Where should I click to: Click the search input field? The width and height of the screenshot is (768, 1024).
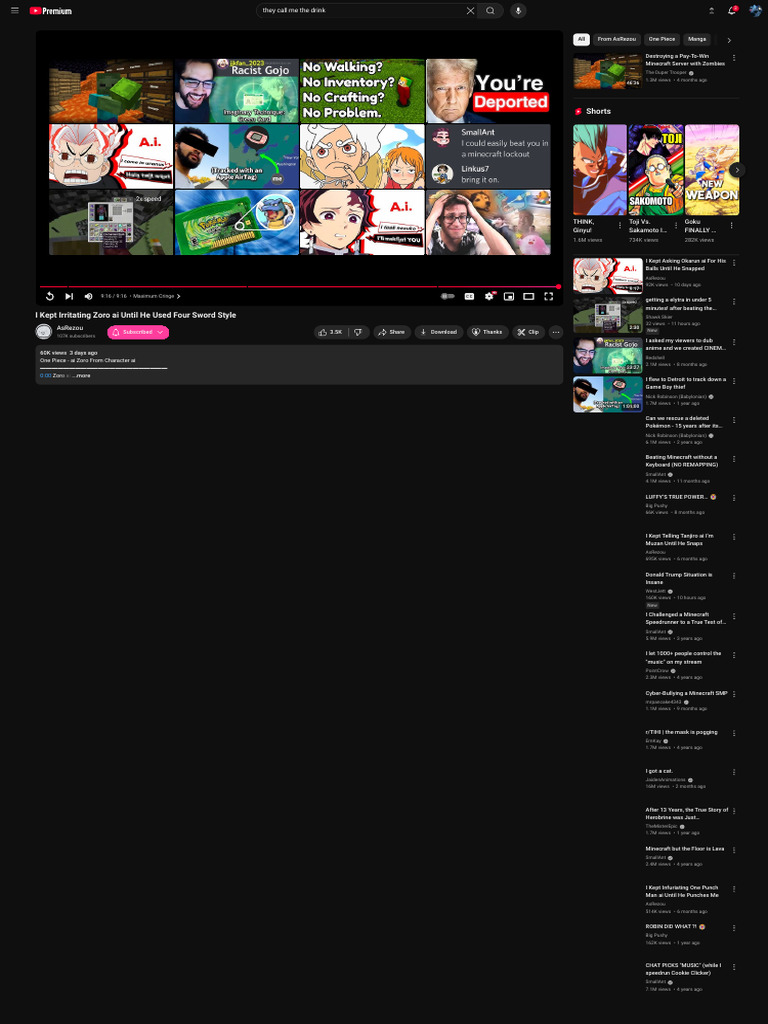coord(362,10)
